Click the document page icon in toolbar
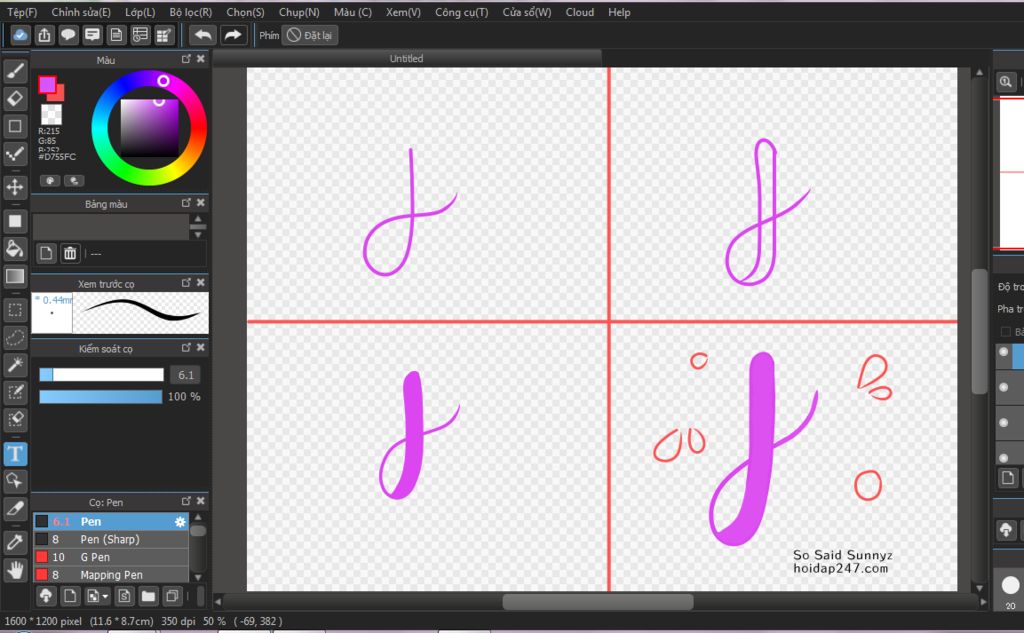The height and width of the screenshot is (633, 1024). pos(116,35)
